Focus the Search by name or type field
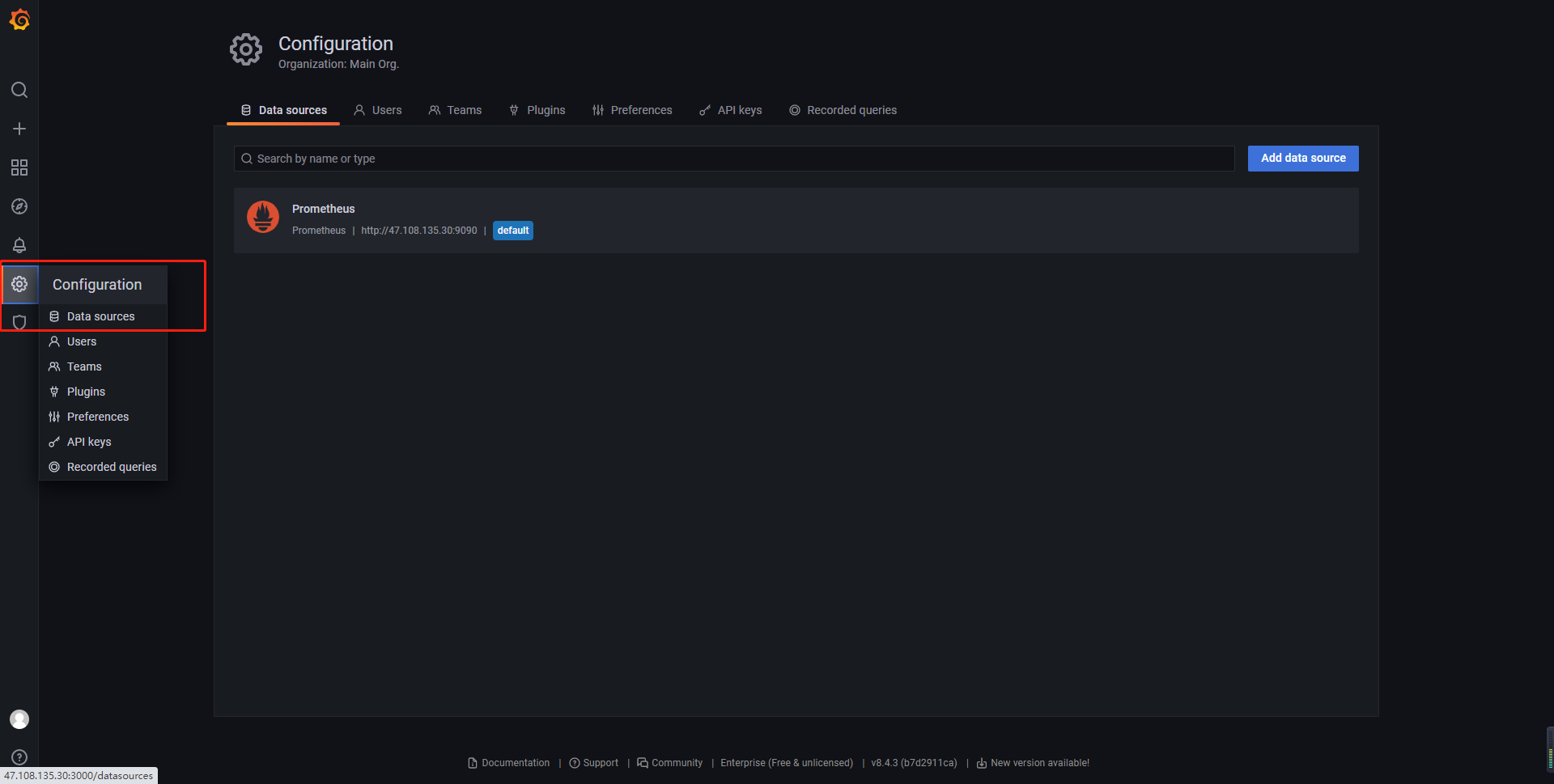 [x=734, y=159]
